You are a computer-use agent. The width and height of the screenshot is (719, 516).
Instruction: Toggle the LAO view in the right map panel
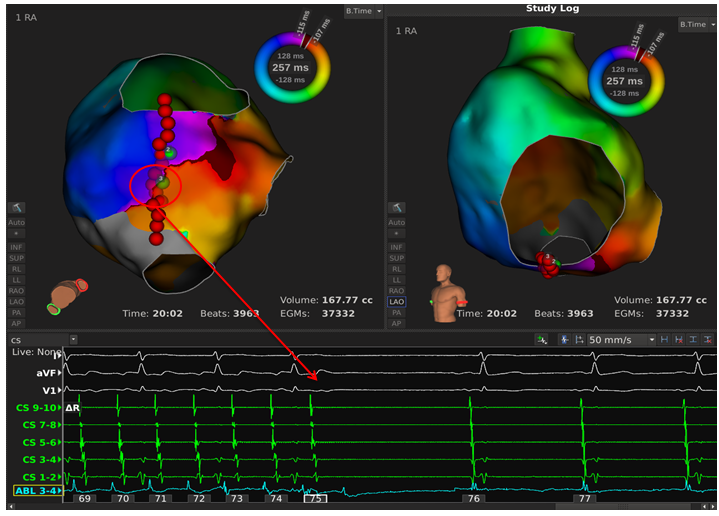click(396, 300)
